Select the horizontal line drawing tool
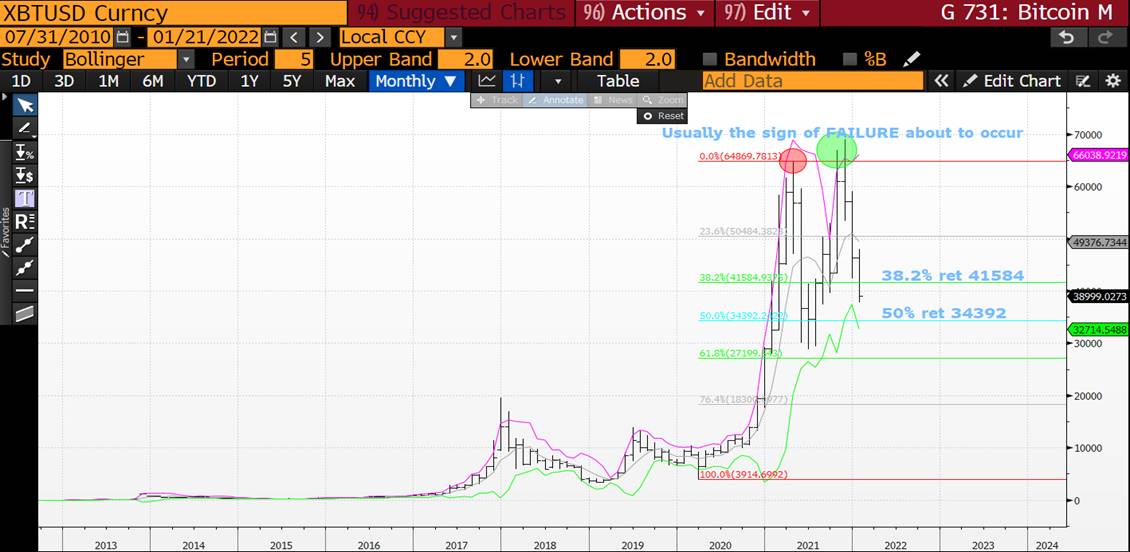The width and height of the screenshot is (1130, 552). [x=25, y=290]
